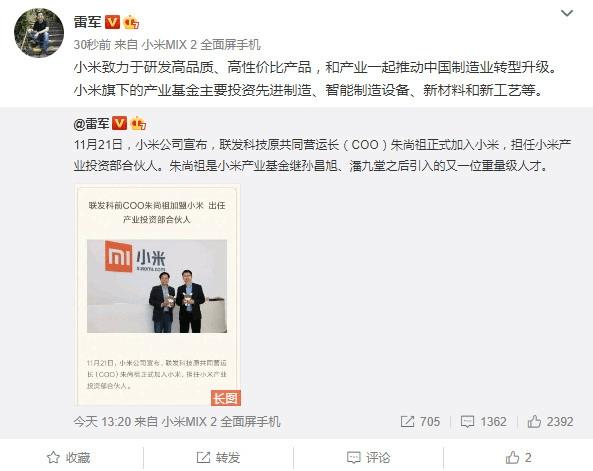Open the long image thumbnail of the announcement
The height and width of the screenshot is (471, 593).
click(x=157, y=295)
